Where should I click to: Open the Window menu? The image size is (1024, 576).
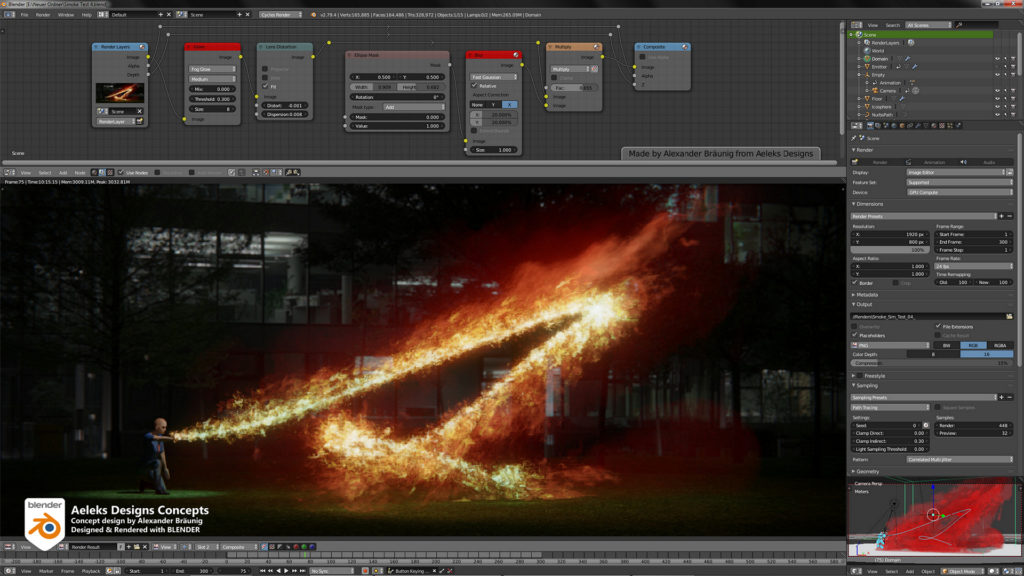(x=66, y=14)
